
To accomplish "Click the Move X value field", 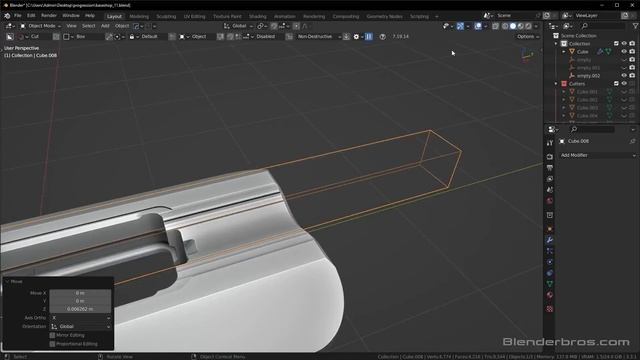I will [80, 293].
